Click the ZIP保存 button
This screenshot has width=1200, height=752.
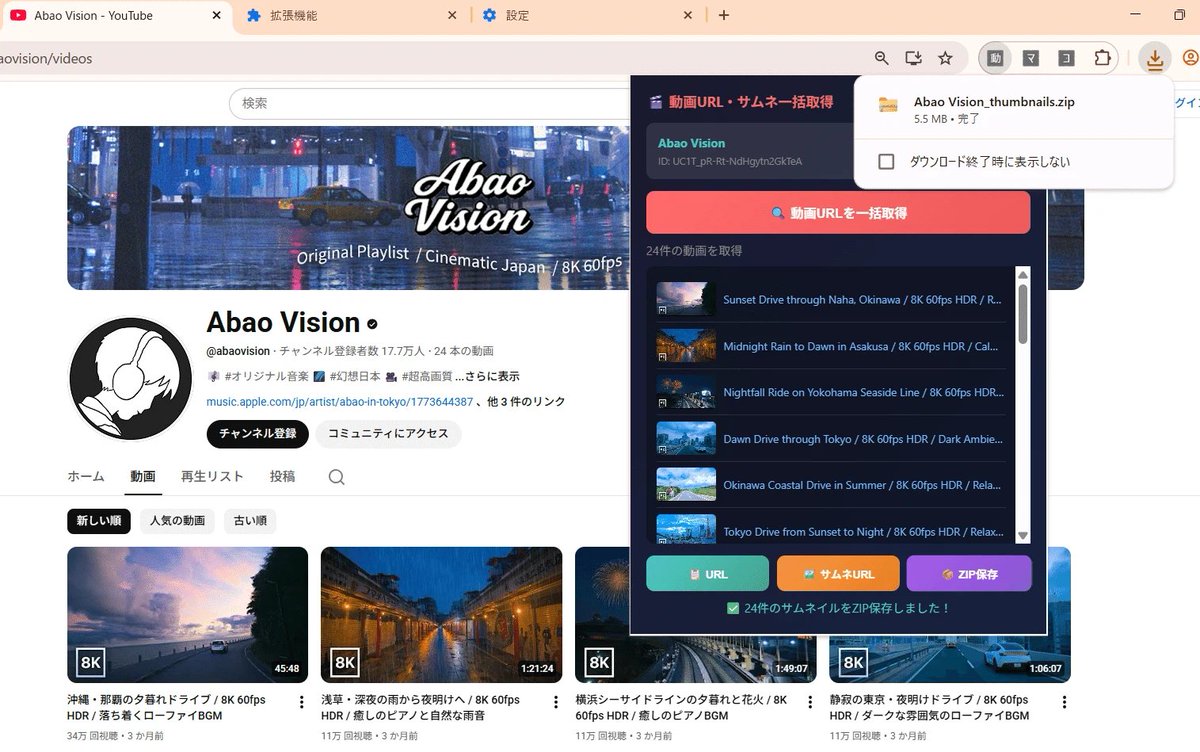point(969,574)
